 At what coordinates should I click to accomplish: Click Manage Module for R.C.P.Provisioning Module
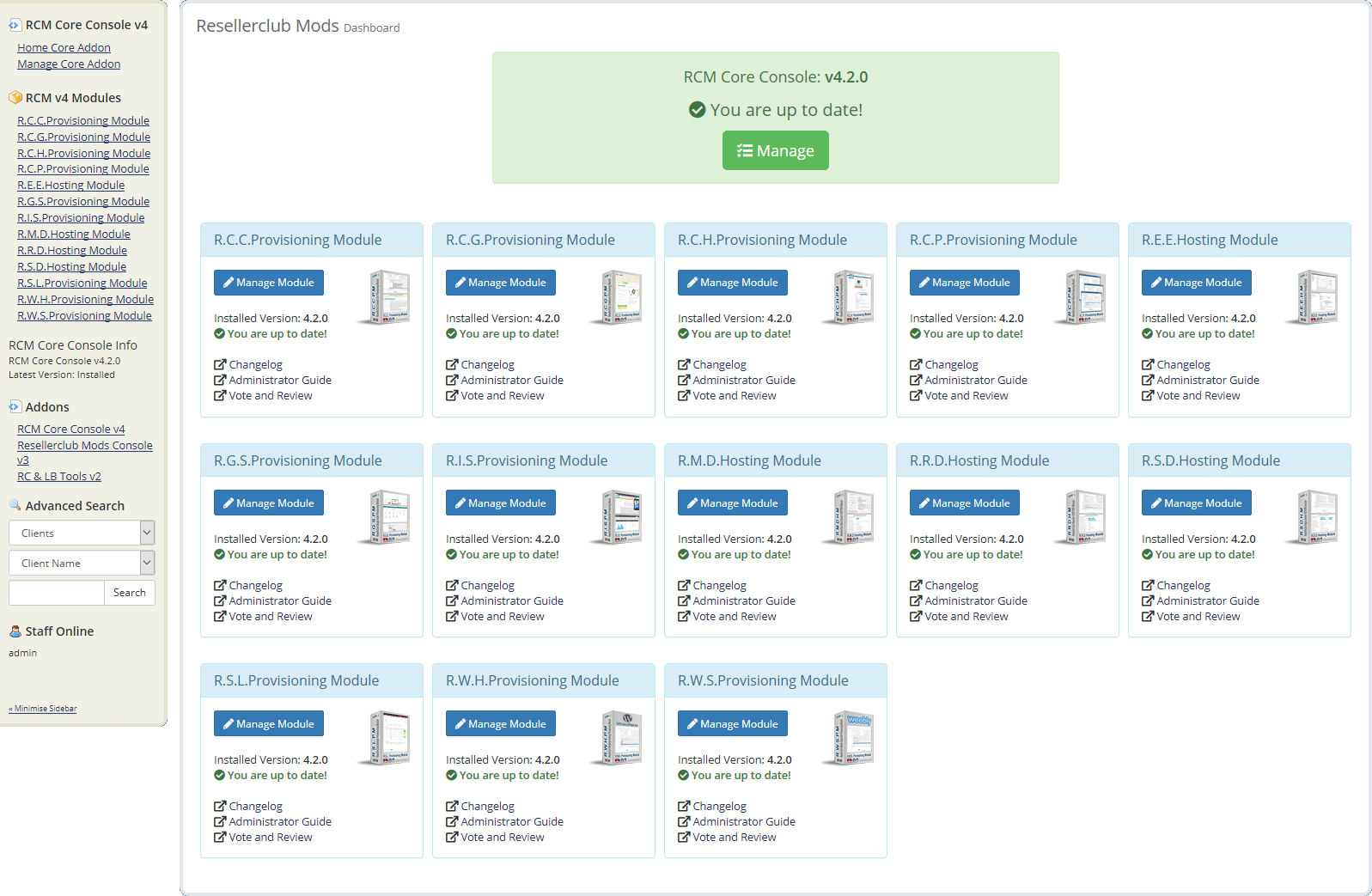[965, 283]
